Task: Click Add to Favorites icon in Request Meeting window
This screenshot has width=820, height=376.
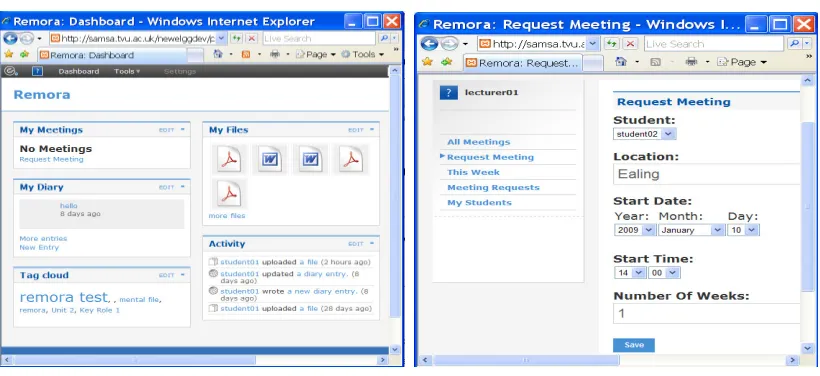Action: (446, 62)
